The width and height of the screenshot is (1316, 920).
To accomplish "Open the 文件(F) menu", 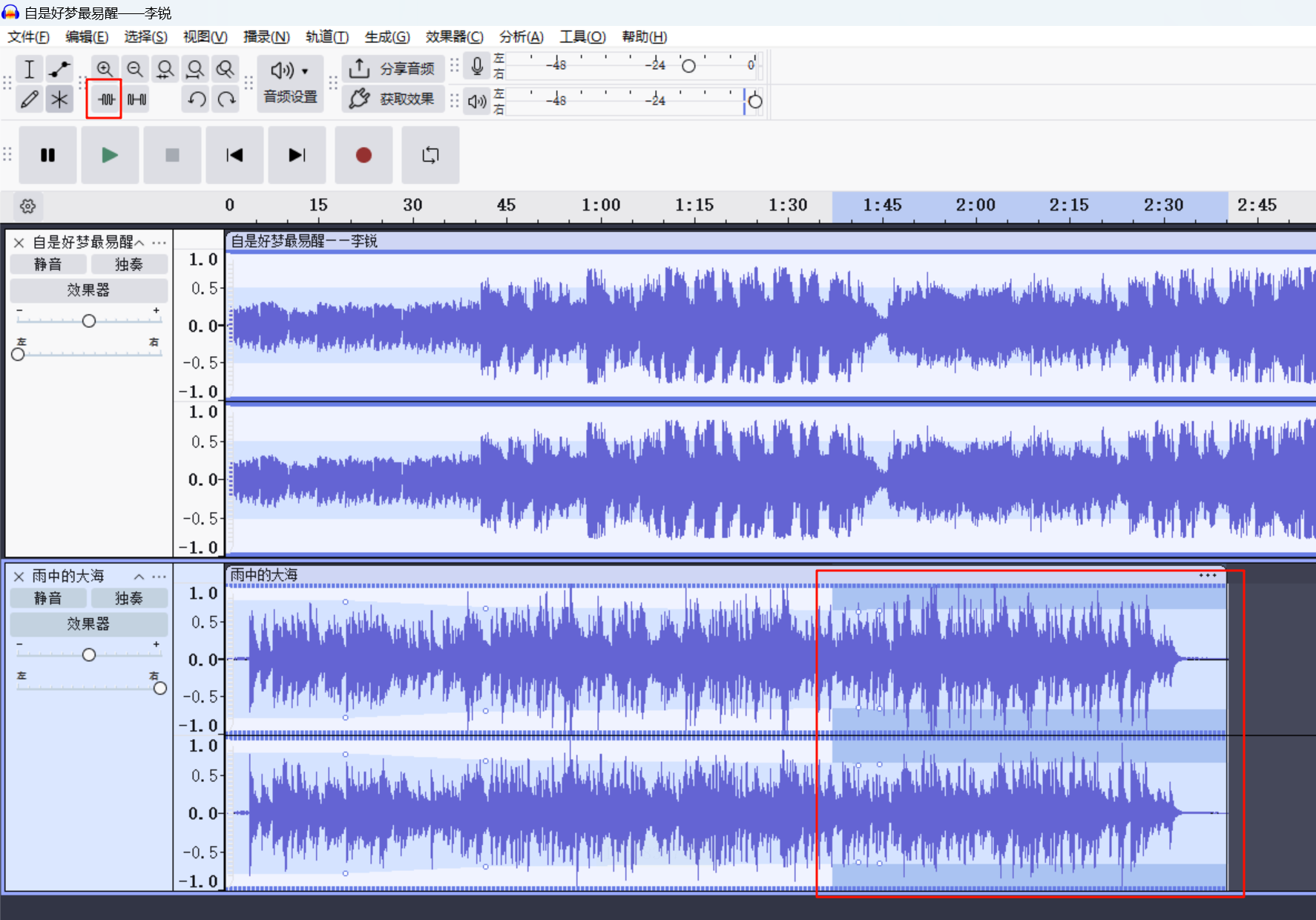I will pyautogui.click(x=28, y=37).
